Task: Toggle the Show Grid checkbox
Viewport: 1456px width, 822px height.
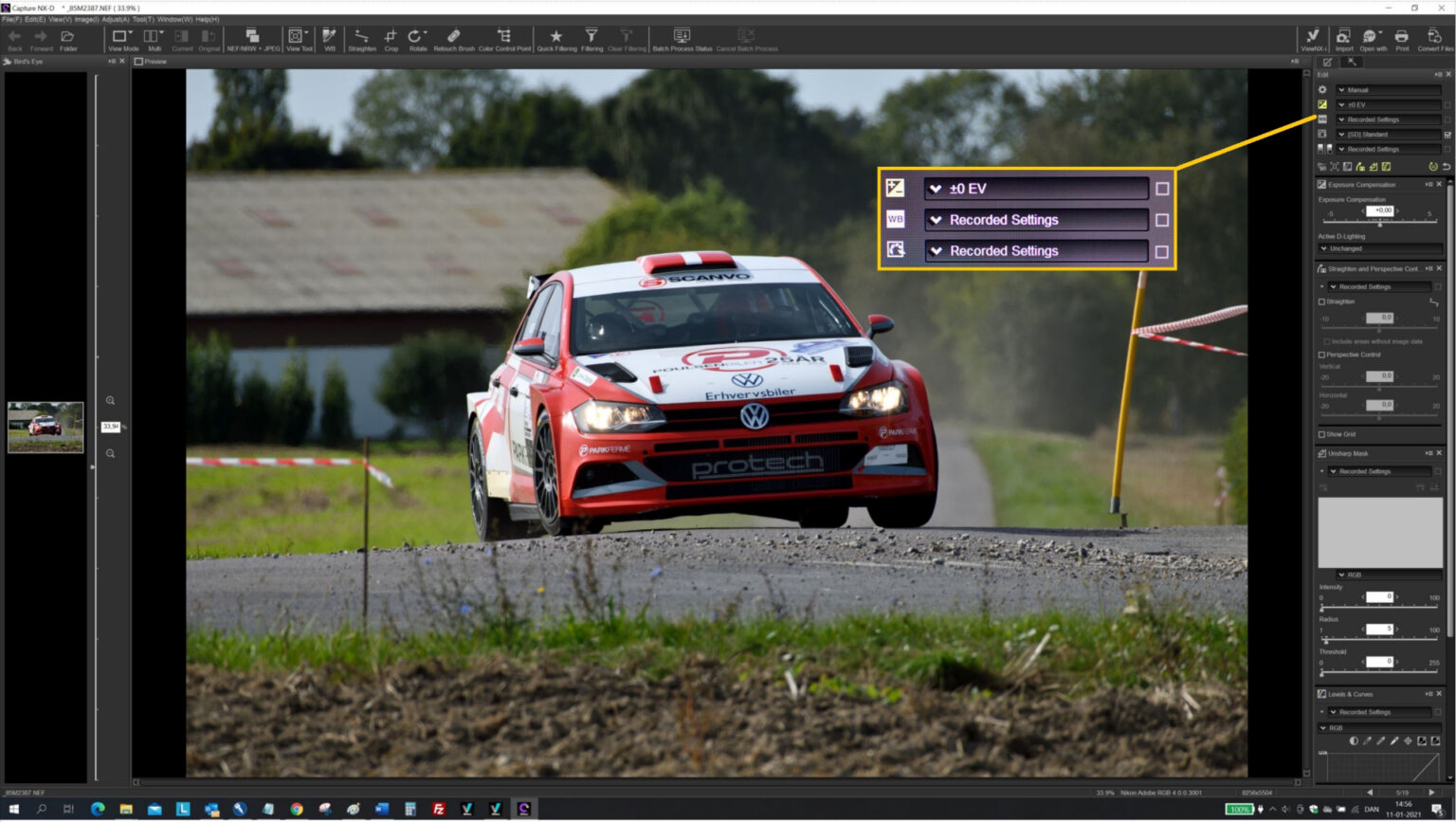Action: coord(1321,433)
